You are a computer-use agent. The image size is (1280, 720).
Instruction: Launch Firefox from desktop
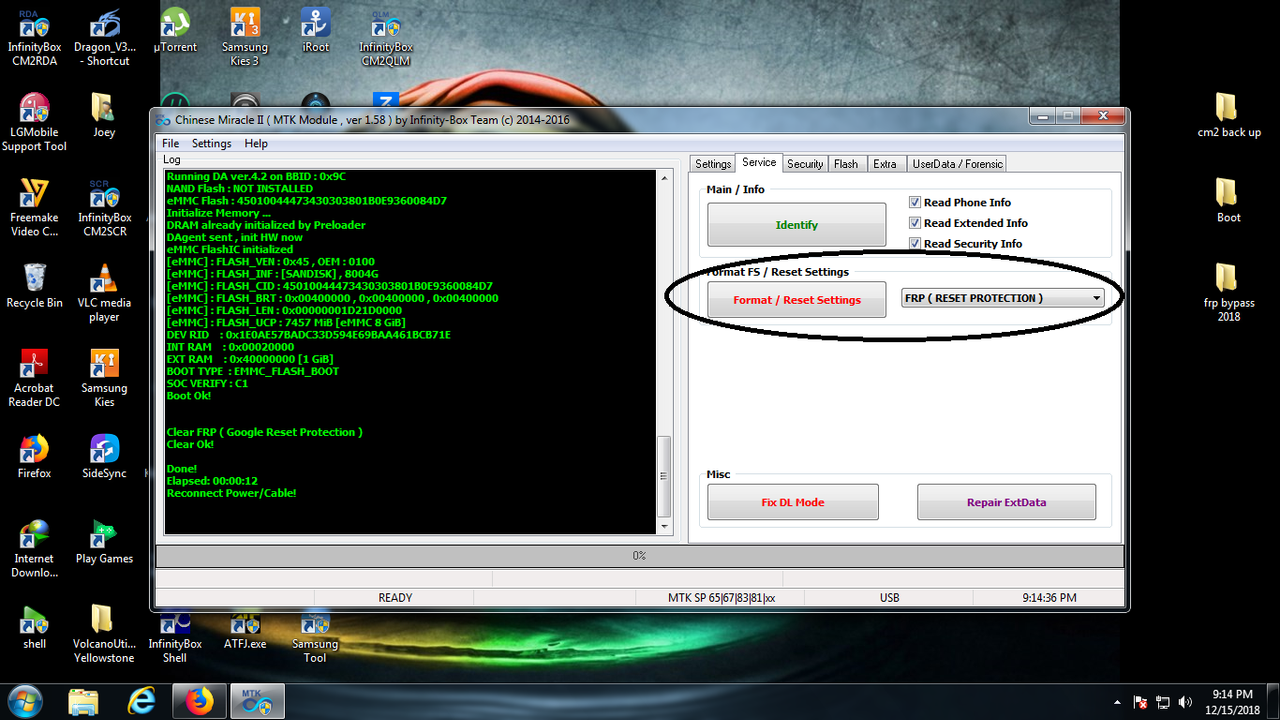click(35, 456)
